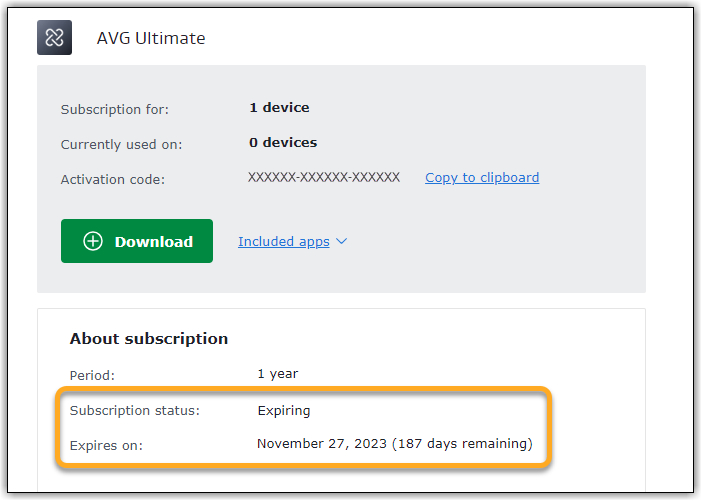Click the Subscription for label

point(114,109)
